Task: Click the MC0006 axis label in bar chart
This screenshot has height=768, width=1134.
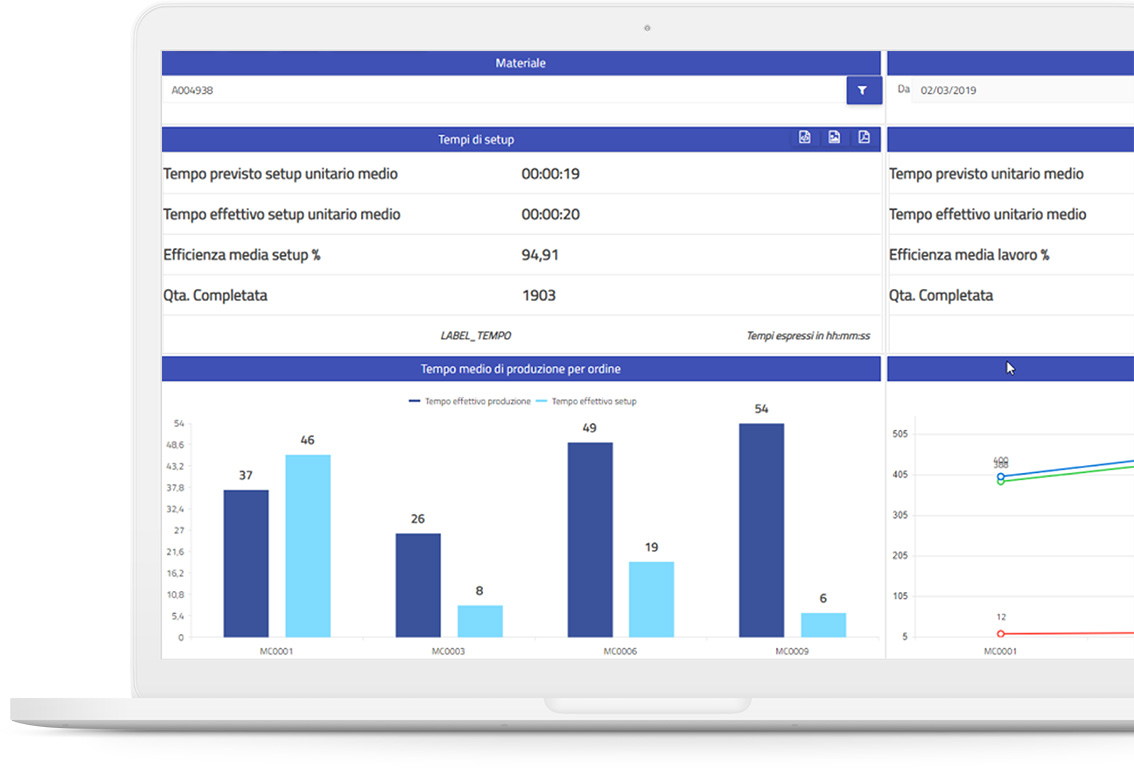Action: tap(621, 651)
